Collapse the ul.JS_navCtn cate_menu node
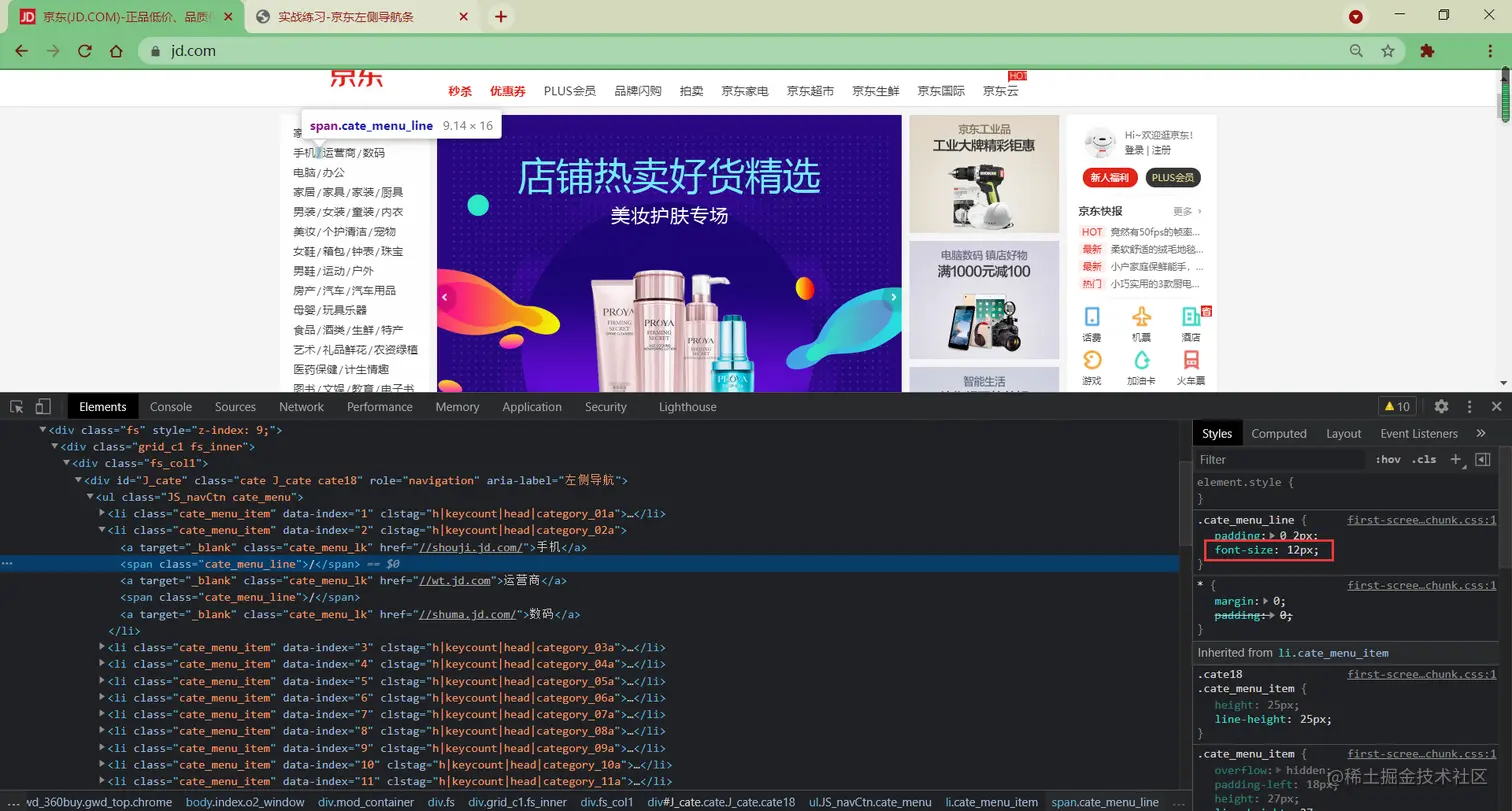This screenshot has width=1512, height=811. (90, 496)
